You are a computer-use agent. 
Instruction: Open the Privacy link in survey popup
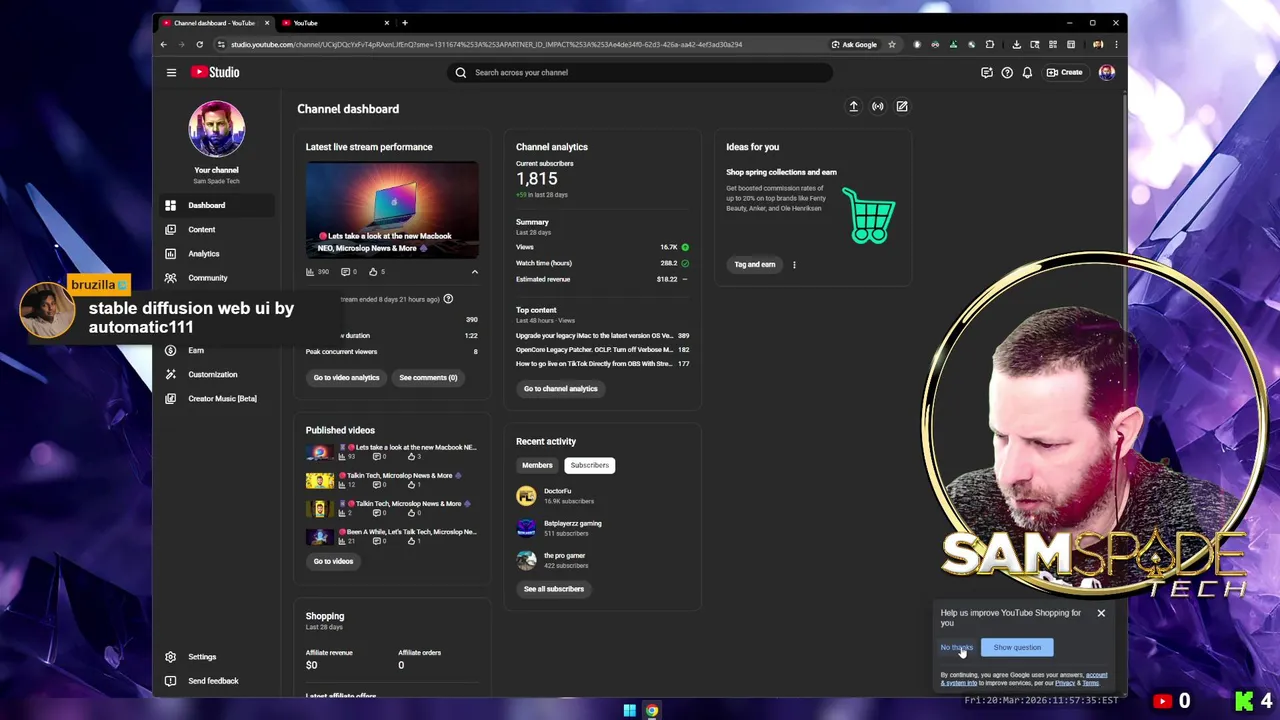[1065, 683]
